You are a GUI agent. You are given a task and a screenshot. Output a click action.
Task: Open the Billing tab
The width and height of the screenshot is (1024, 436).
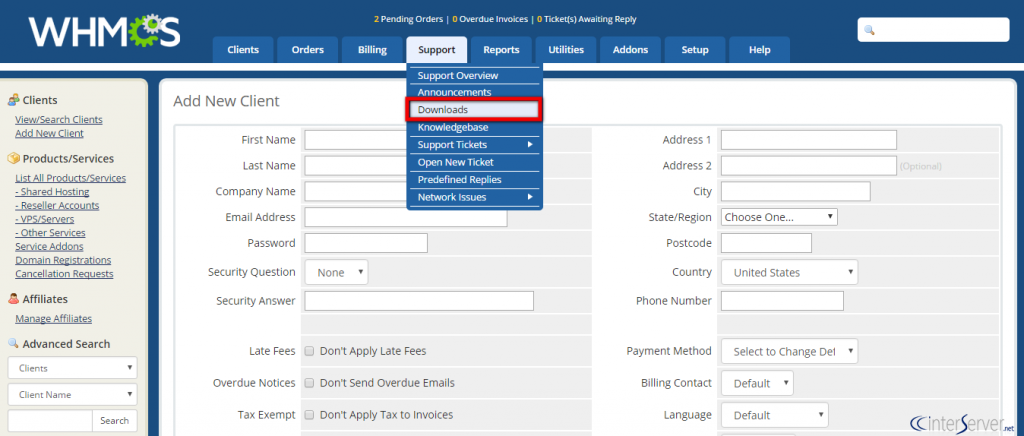(372, 50)
